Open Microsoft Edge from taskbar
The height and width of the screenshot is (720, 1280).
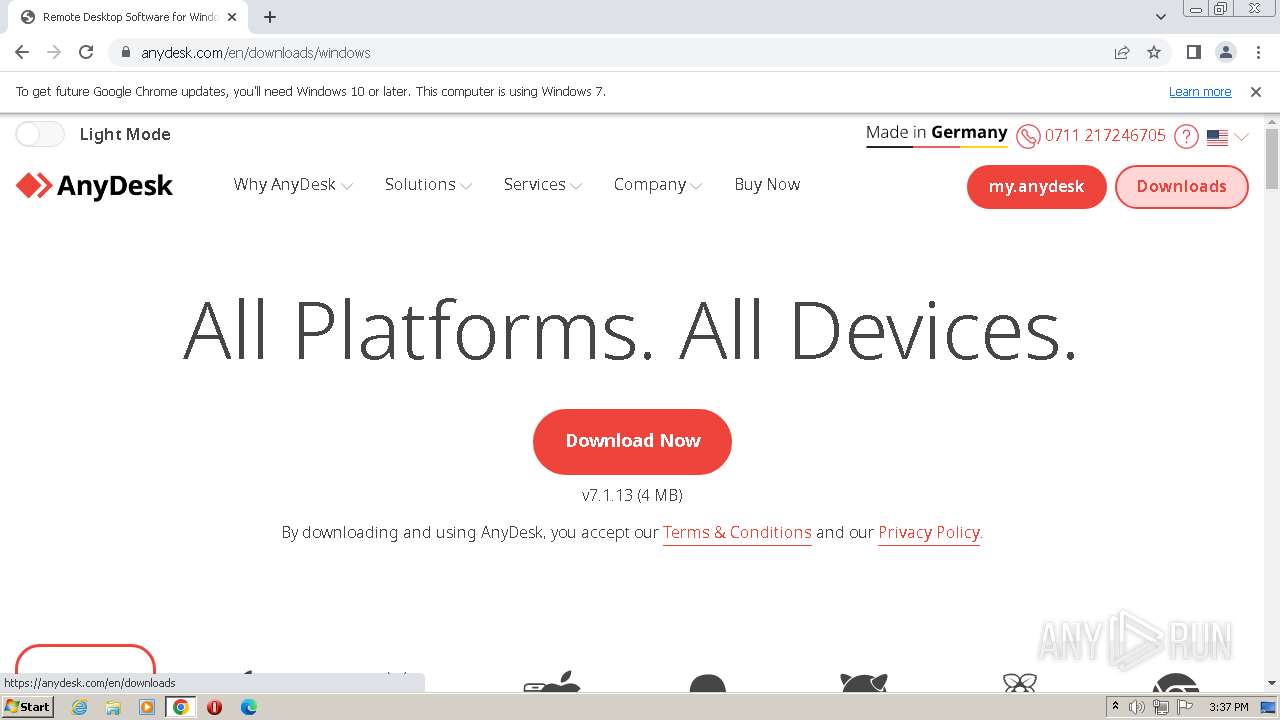click(248, 707)
